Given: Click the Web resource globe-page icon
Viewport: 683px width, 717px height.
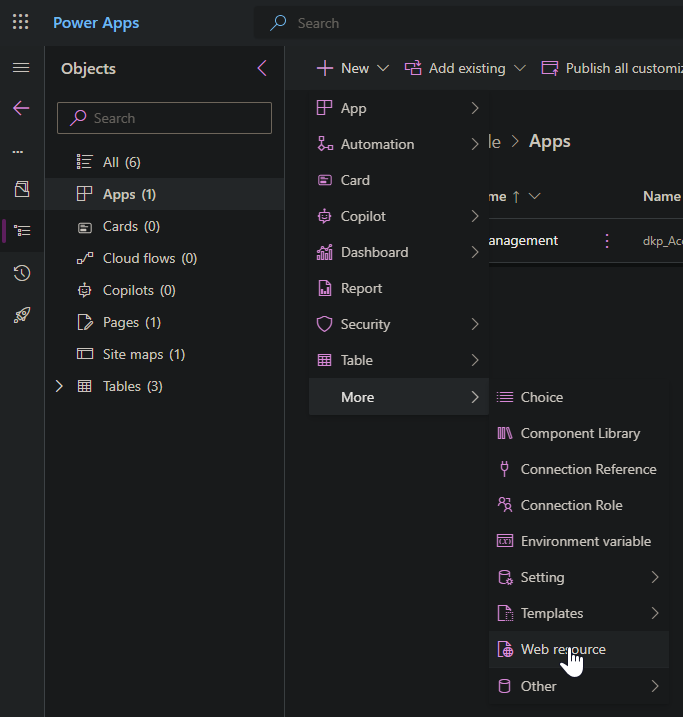Looking at the screenshot, I should pyautogui.click(x=505, y=649).
